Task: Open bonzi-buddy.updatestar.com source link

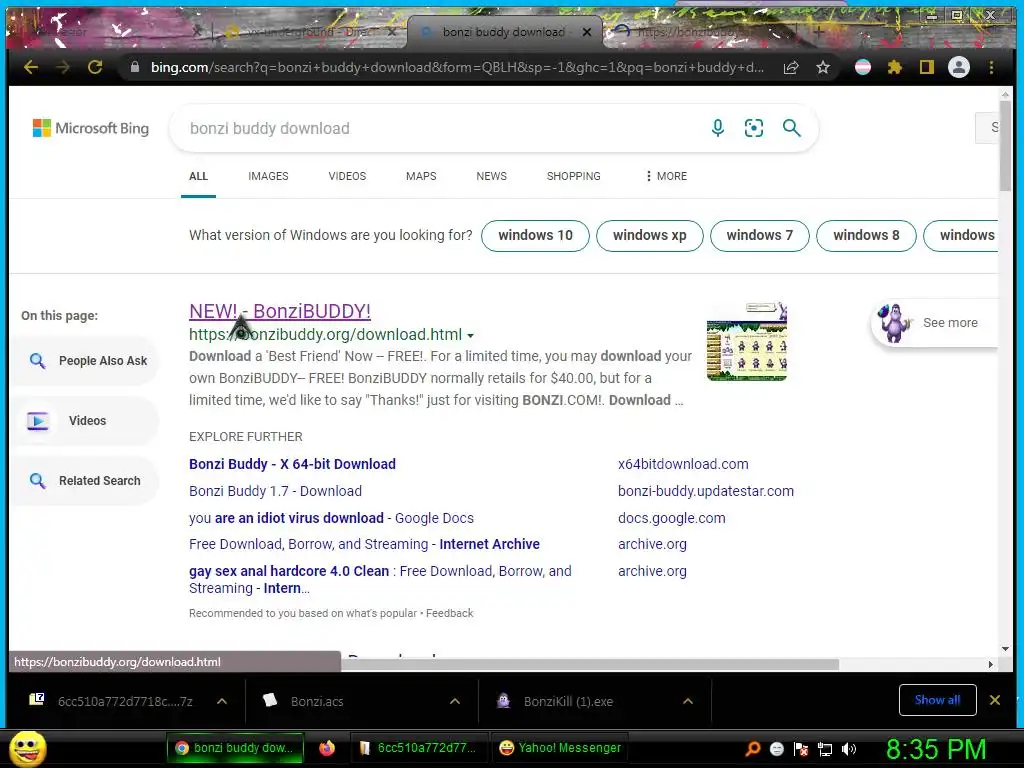Action: [x=706, y=490]
